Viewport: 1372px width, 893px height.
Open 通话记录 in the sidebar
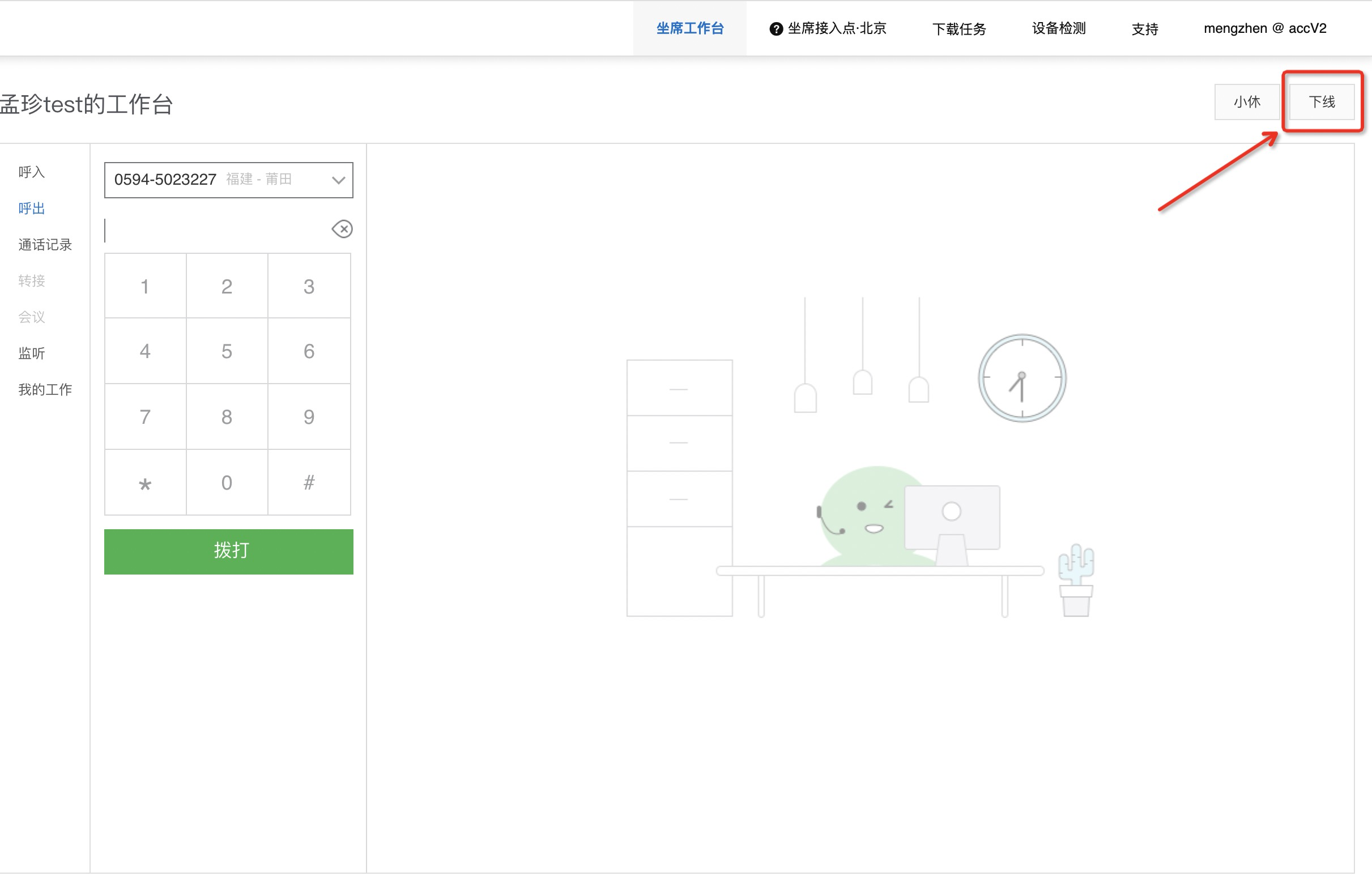[45, 244]
